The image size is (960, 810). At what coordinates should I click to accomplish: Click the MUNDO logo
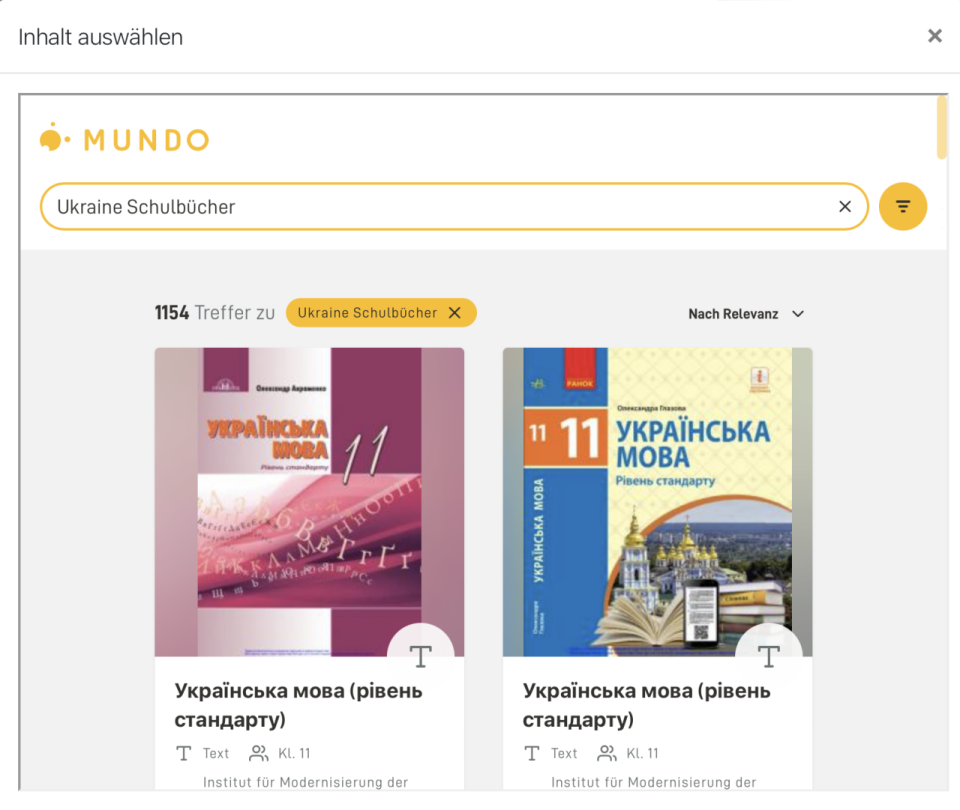[125, 138]
